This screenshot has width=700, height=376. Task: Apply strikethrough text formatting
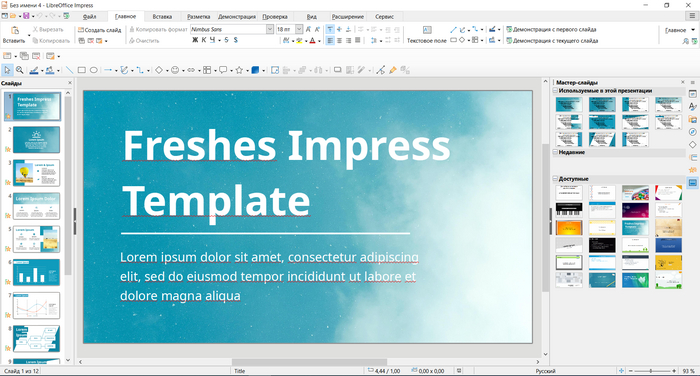click(226, 40)
